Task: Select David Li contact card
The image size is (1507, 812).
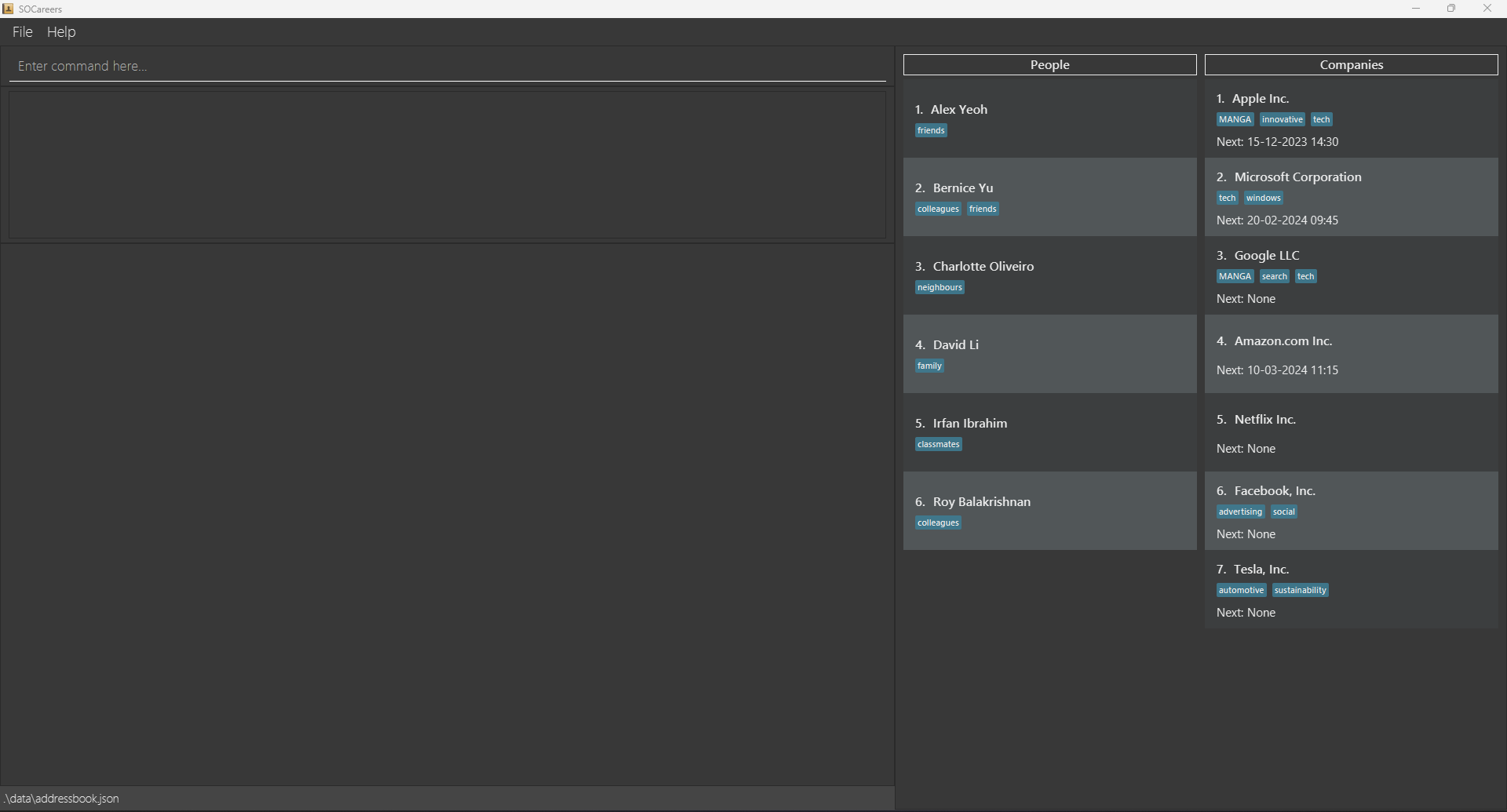Action: pyautogui.click(x=1049, y=354)
